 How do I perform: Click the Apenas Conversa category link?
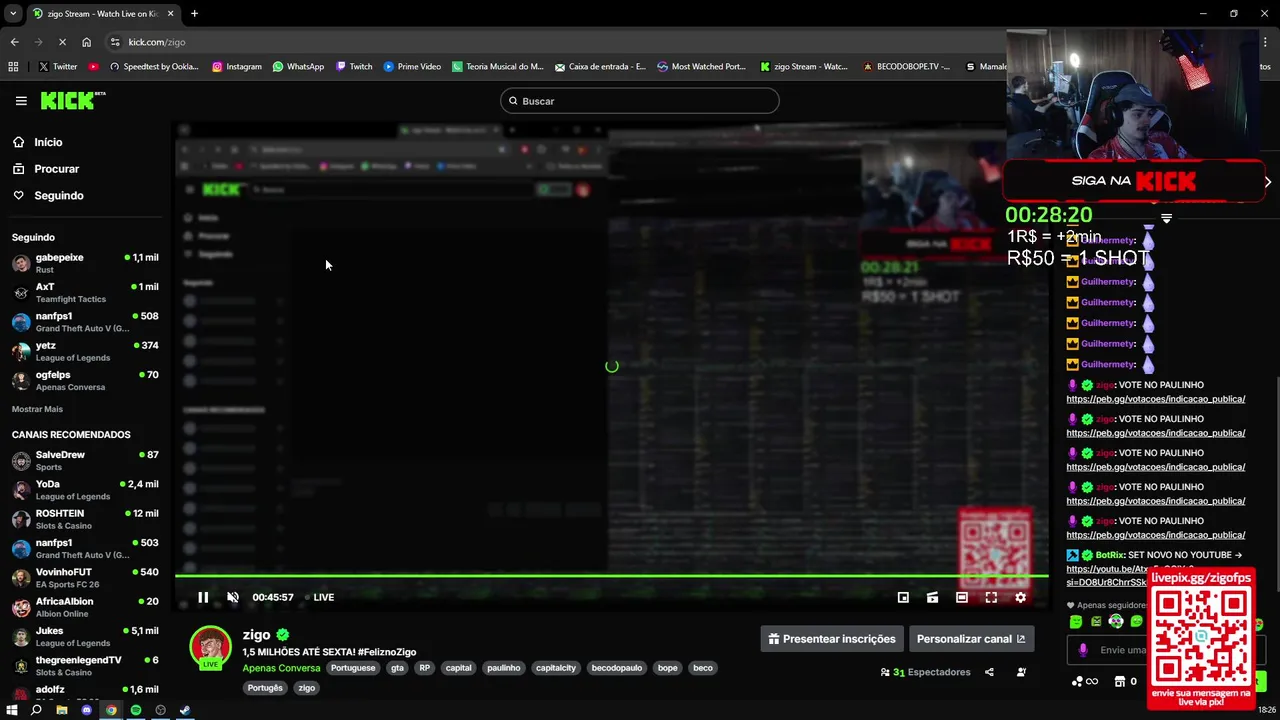coord(281,668)
